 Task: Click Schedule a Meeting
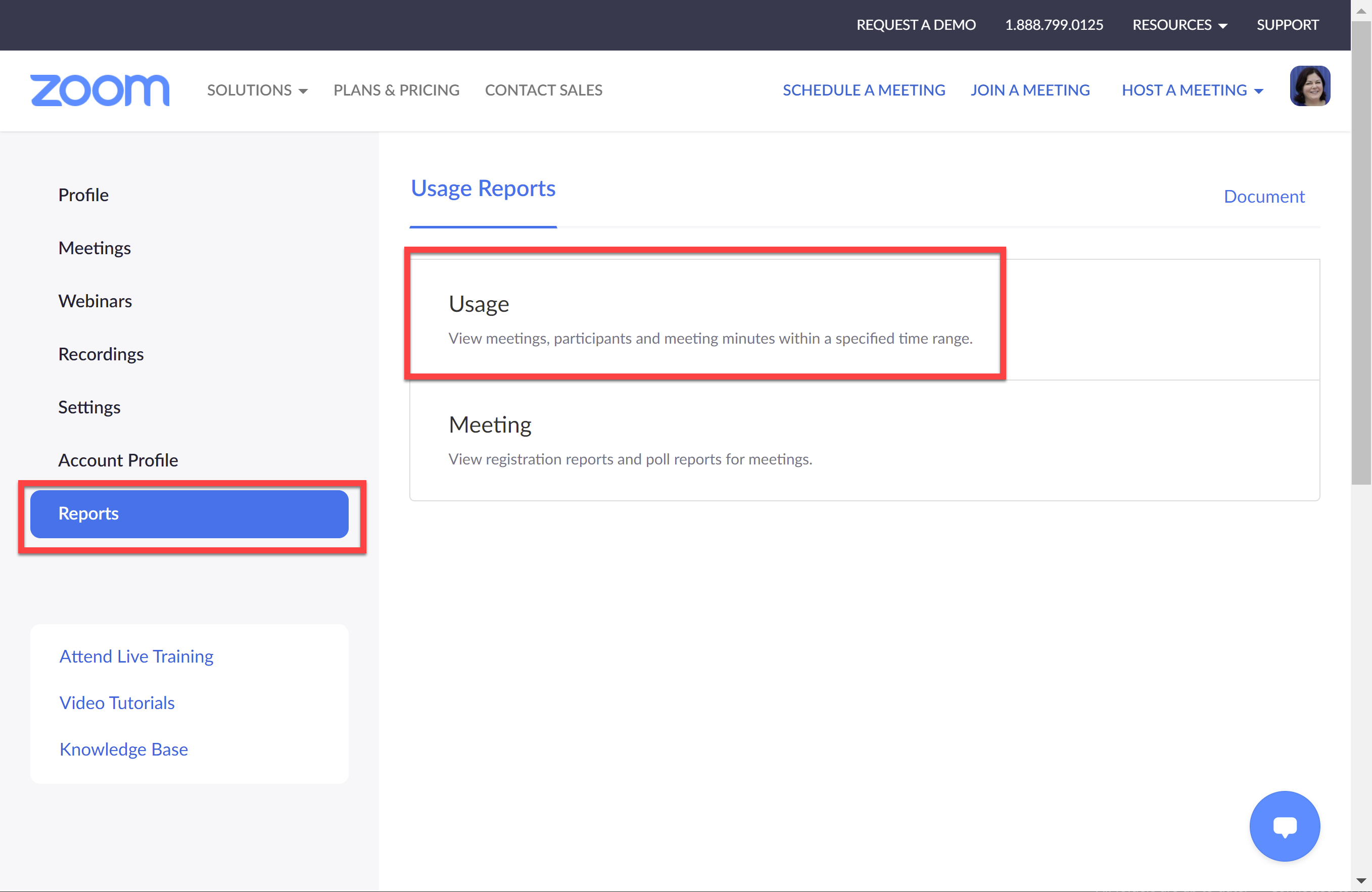[x=864, y=90]
